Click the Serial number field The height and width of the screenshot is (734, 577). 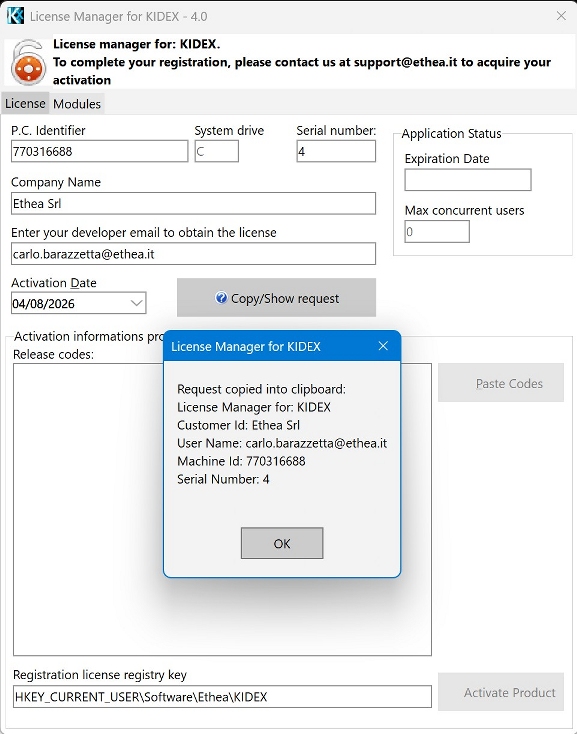[336, 151]
